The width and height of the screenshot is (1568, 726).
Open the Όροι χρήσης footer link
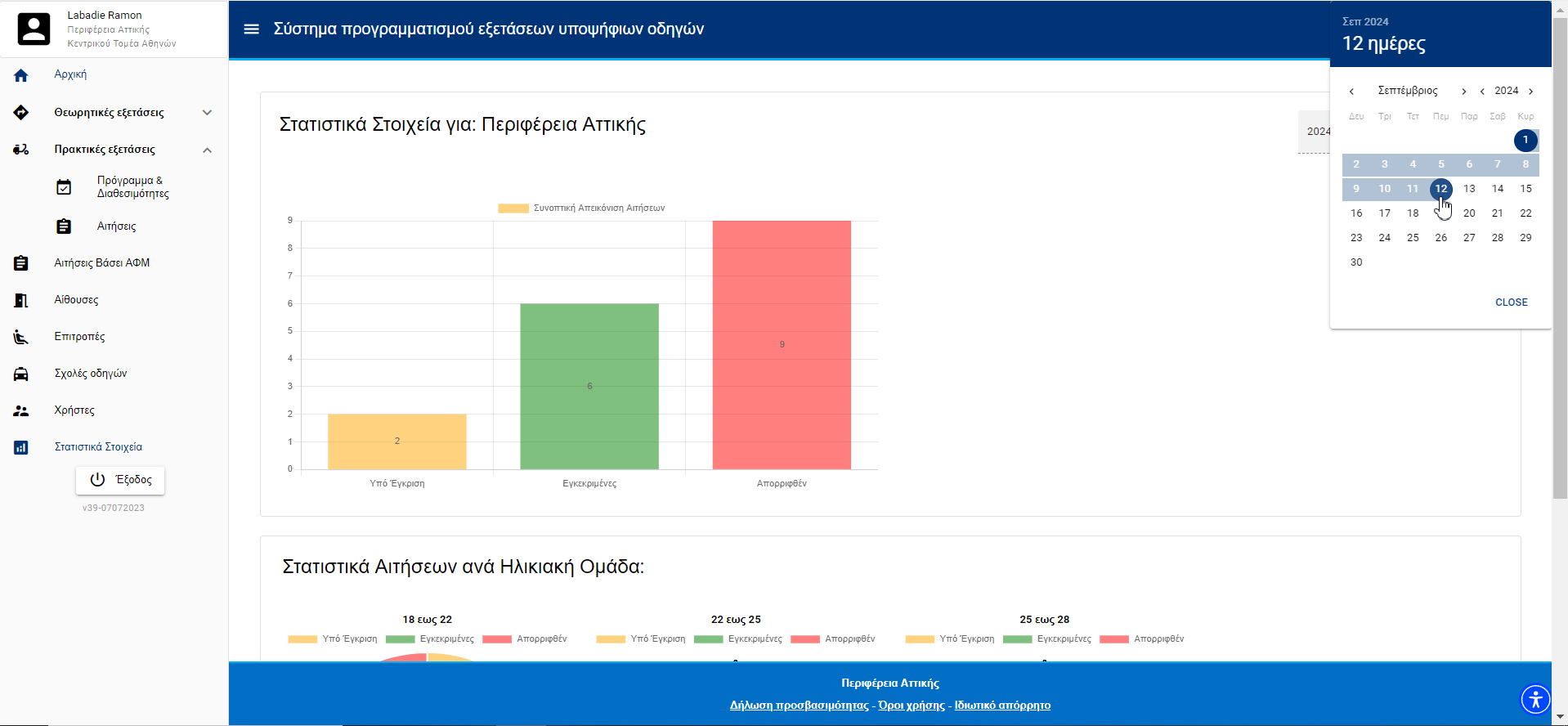[x=911, y=706]
